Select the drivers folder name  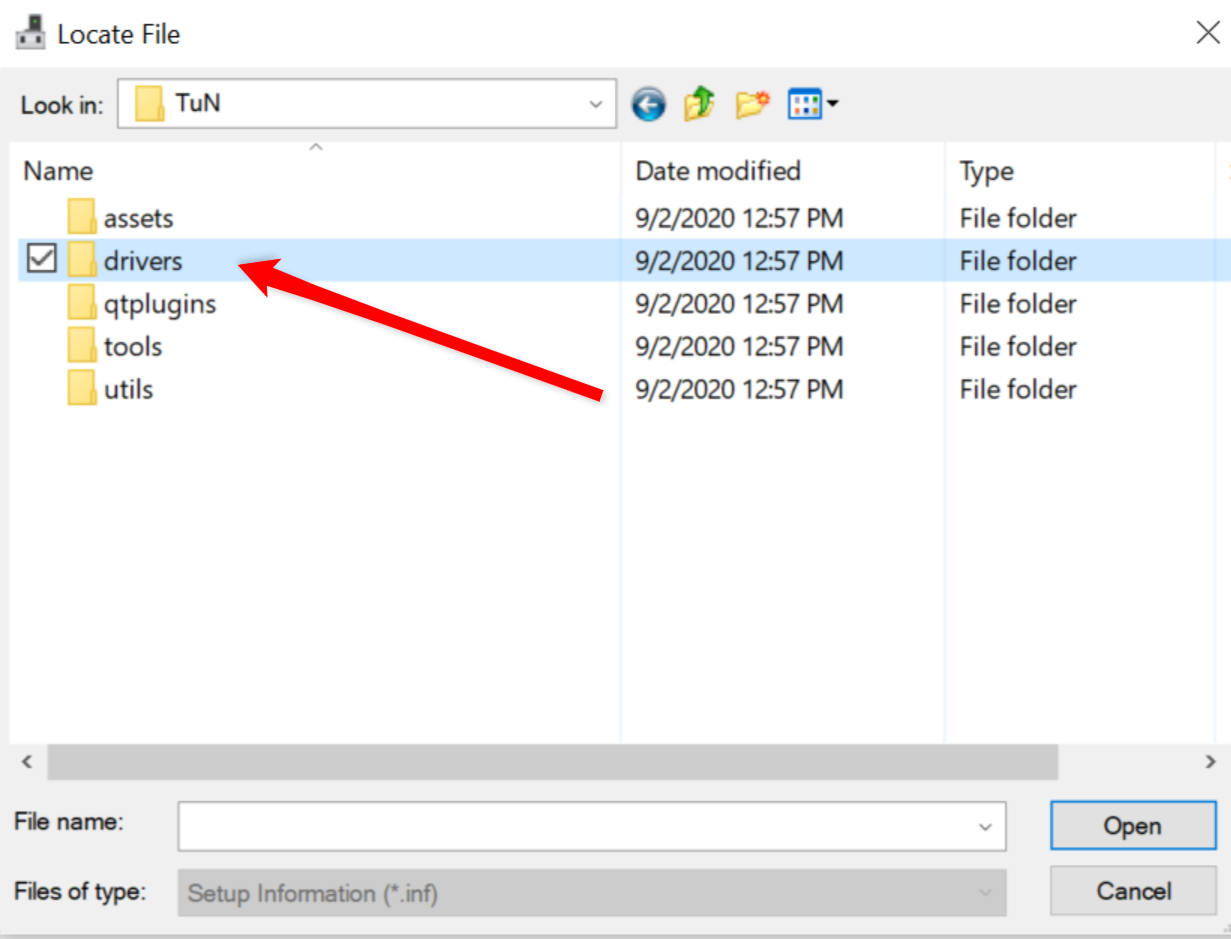point(143,261)
